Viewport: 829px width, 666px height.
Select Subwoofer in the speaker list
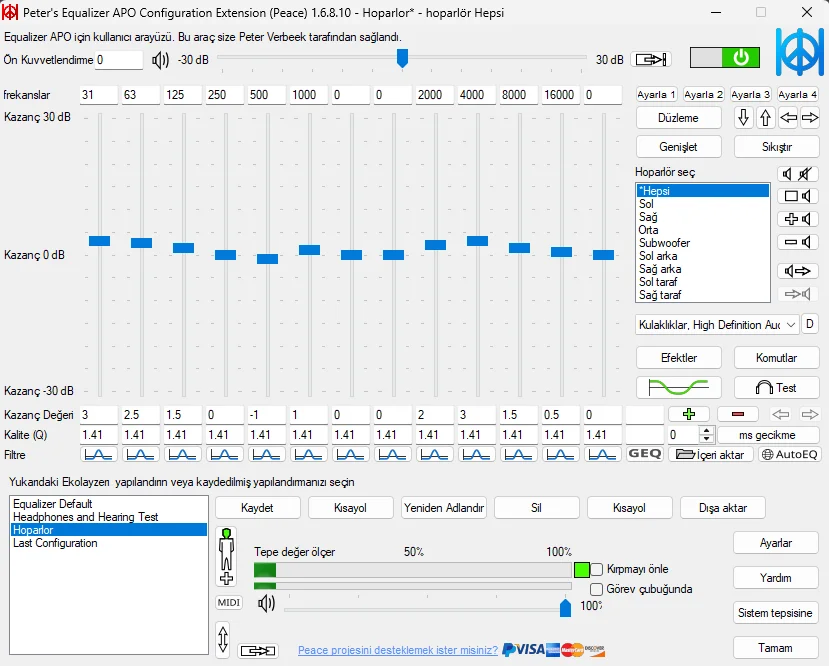click(703, 243)
